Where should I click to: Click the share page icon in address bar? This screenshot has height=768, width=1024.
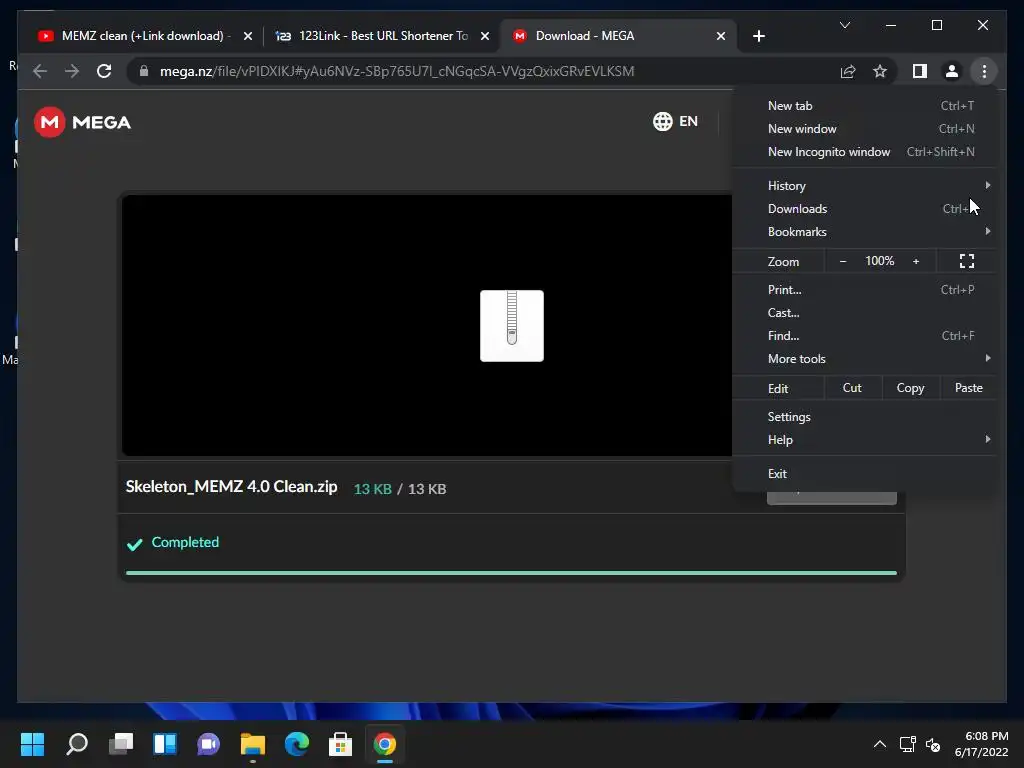[x=848, y=71]
